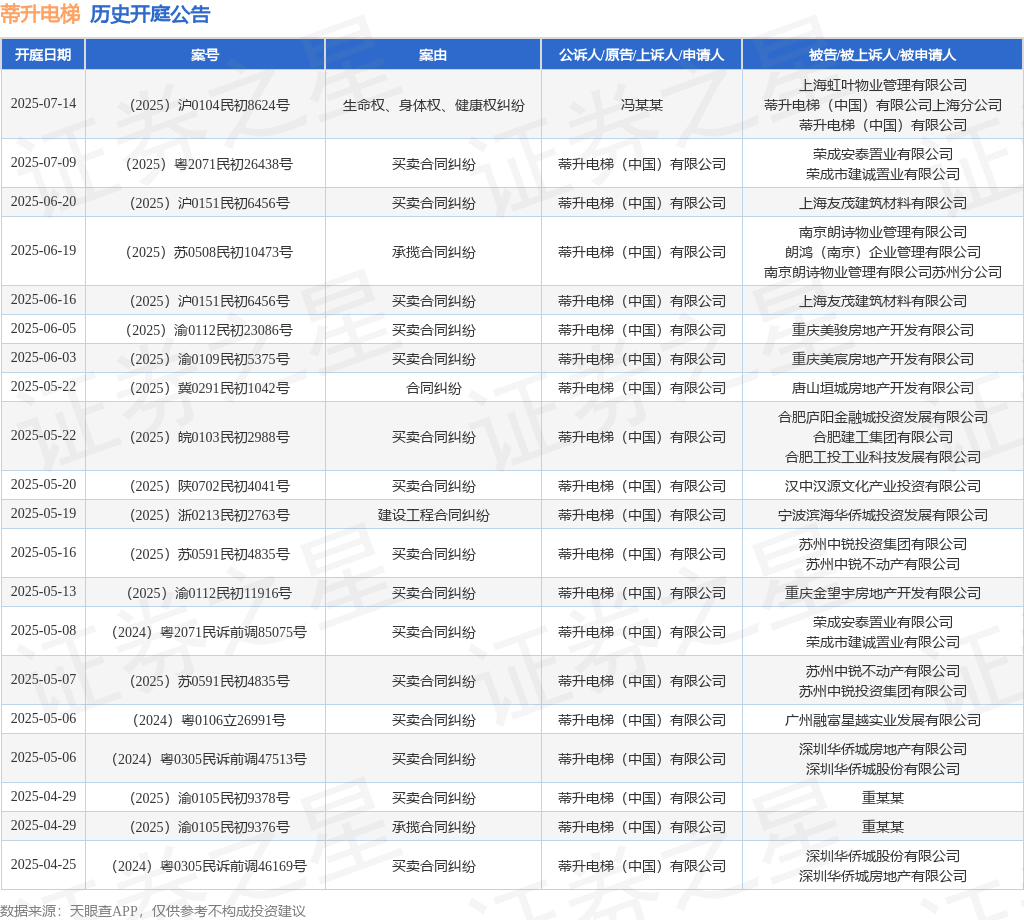Click defendant 合肥庐阳金融城投资发展有限公司
The width and height of the screenshot is (1024, 920).
coord(883,417)
